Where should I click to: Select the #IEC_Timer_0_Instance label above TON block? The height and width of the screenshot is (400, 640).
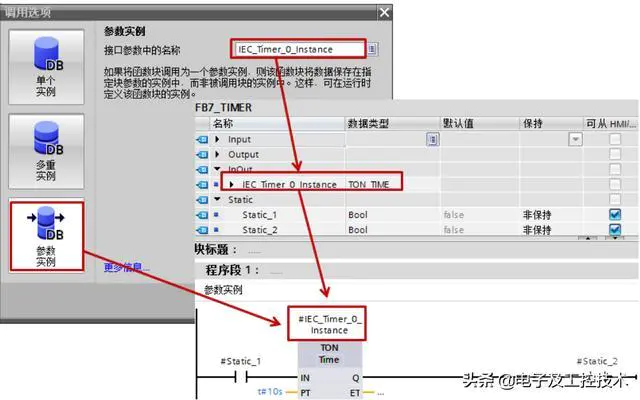[x=329, y=324]
